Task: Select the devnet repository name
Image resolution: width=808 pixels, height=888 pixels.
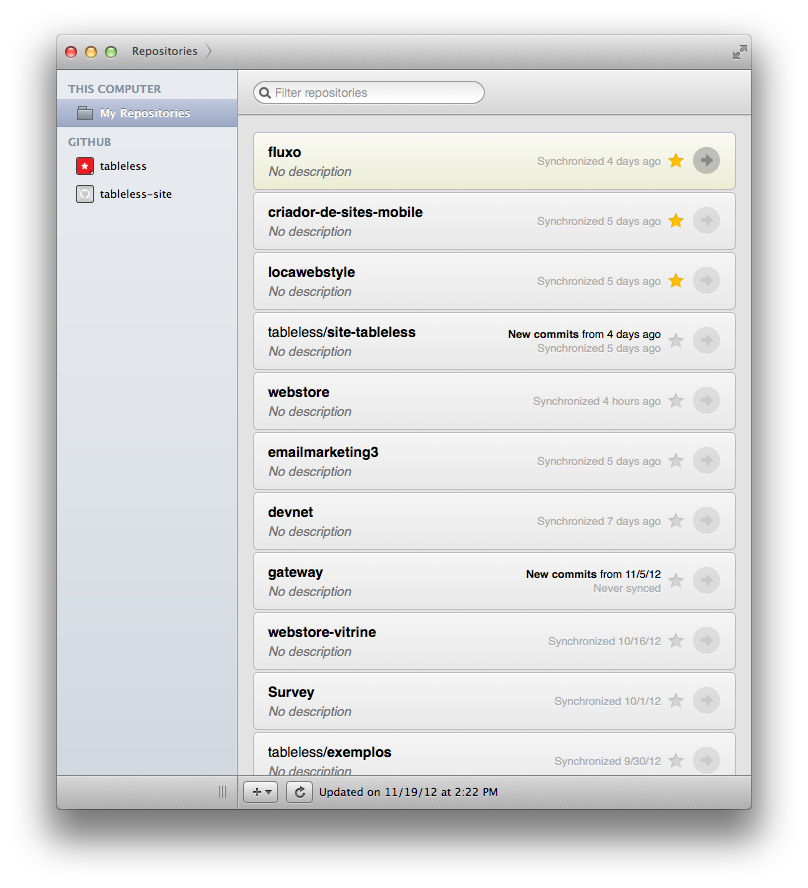Action: pyautogui.click(x=290, y=513)
